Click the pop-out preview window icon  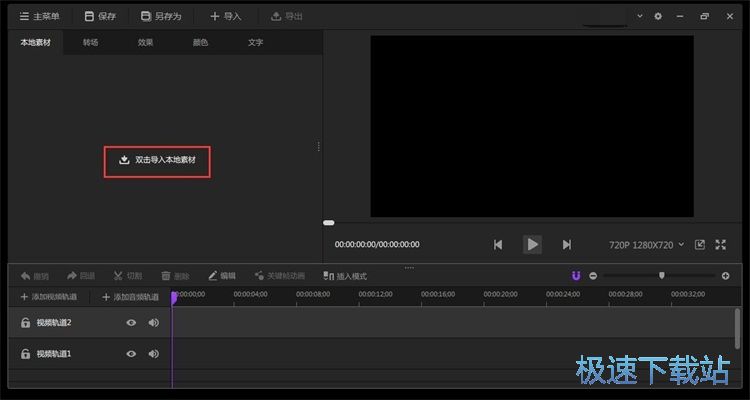pos(700,245)
